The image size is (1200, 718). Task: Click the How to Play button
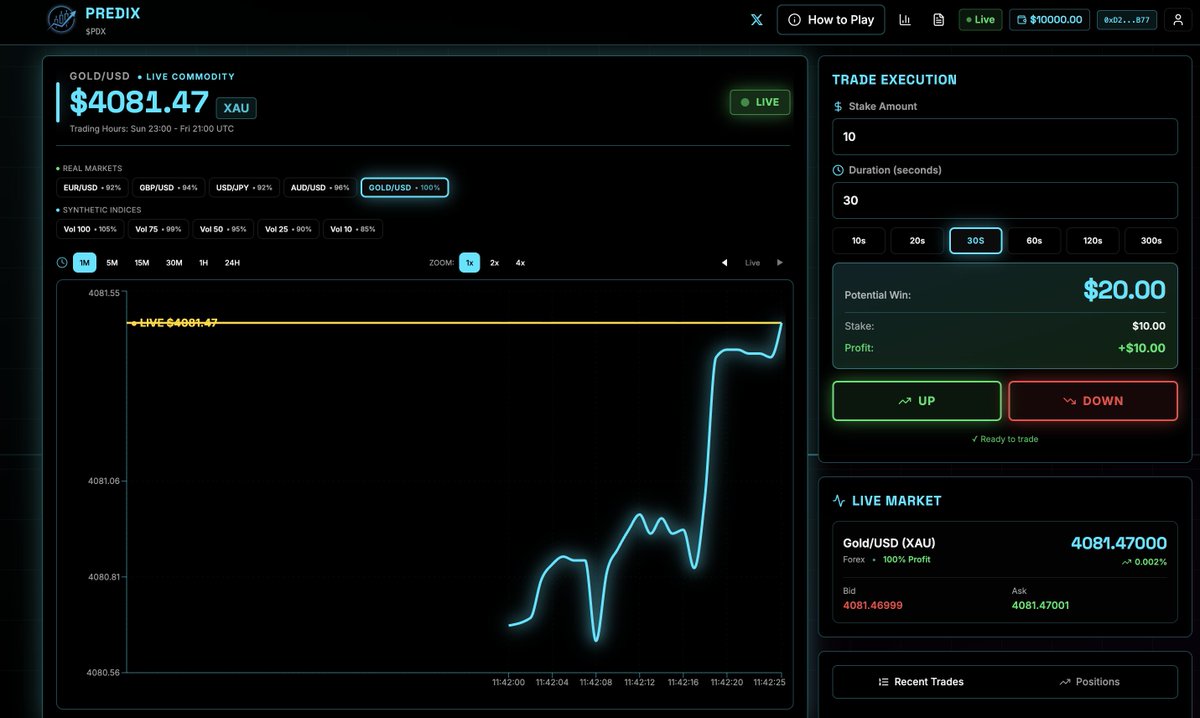pyautogui.click(x=831, y=20)
